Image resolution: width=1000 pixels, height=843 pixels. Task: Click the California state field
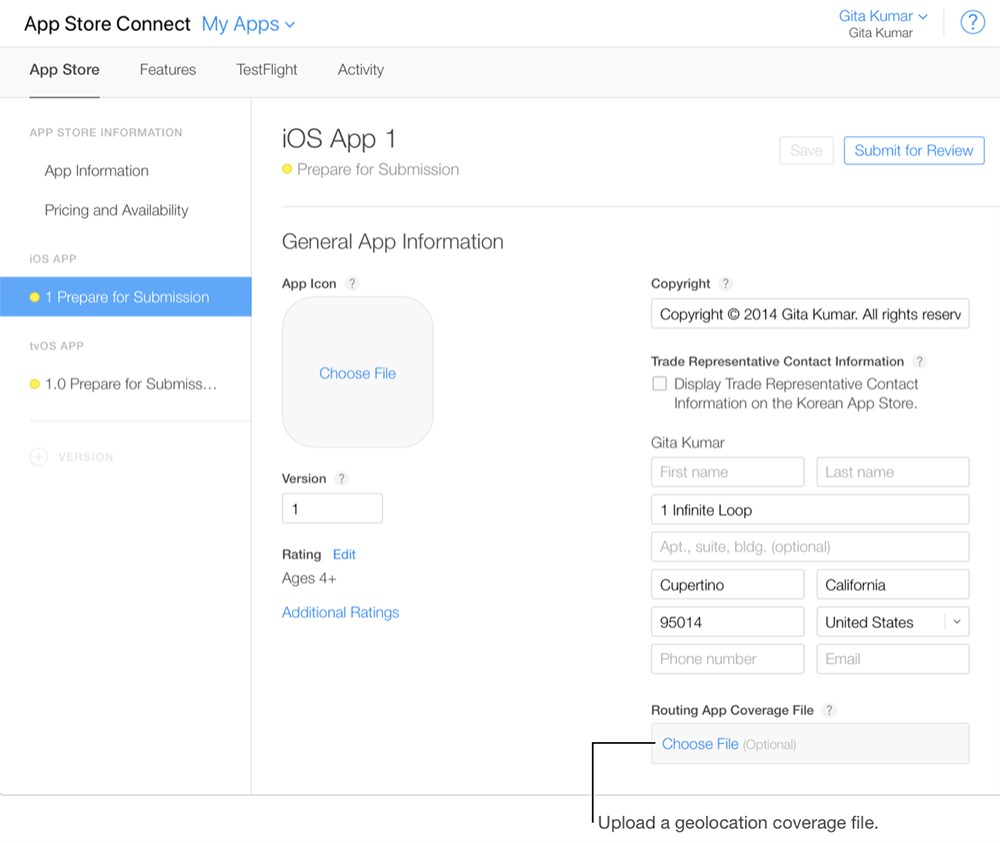pyautogui.click(x=893, y=585)
